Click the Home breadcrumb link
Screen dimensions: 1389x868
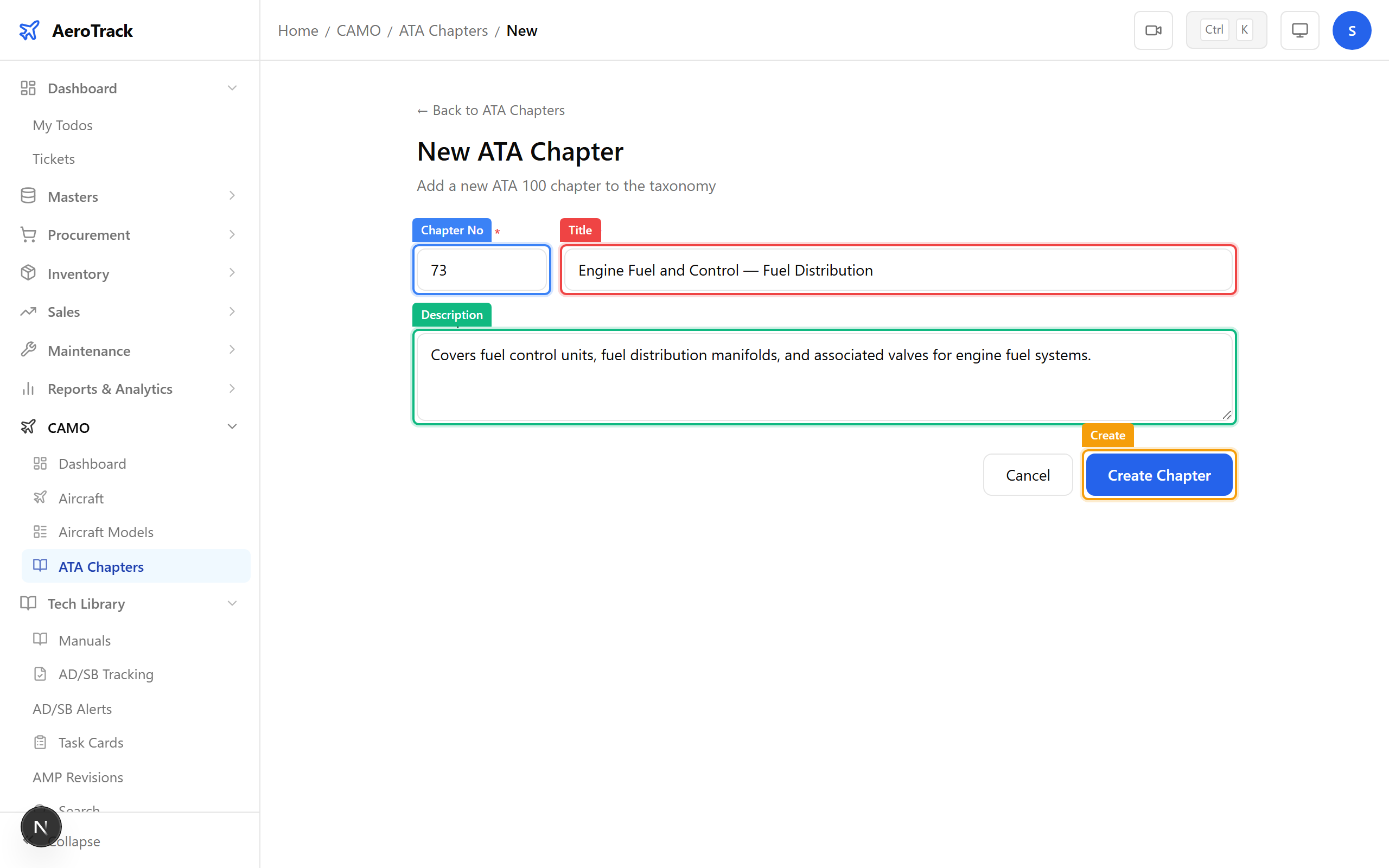click(x=297, y=30)
